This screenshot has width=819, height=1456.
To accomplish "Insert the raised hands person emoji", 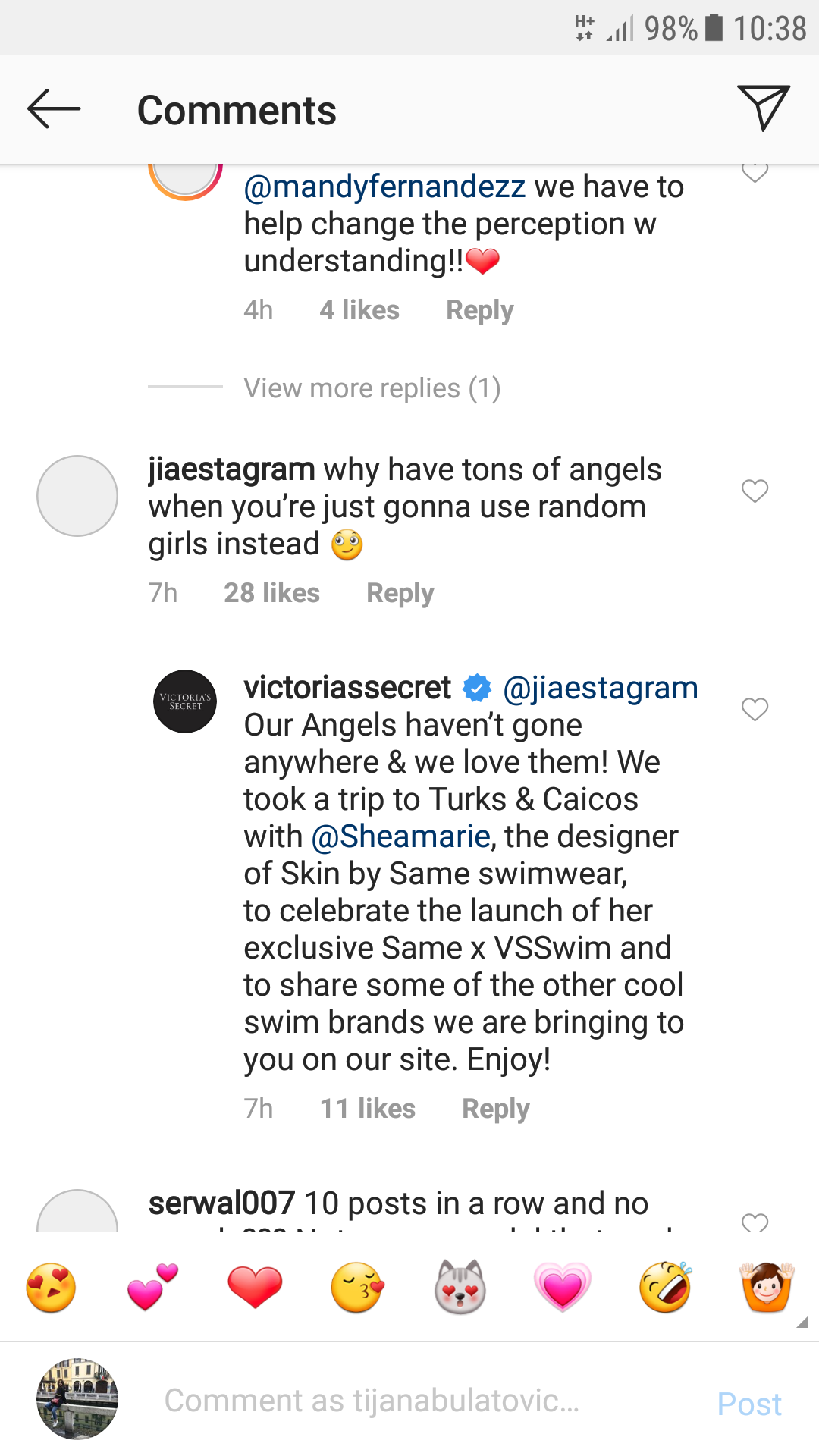I will tap(767, 1288).
